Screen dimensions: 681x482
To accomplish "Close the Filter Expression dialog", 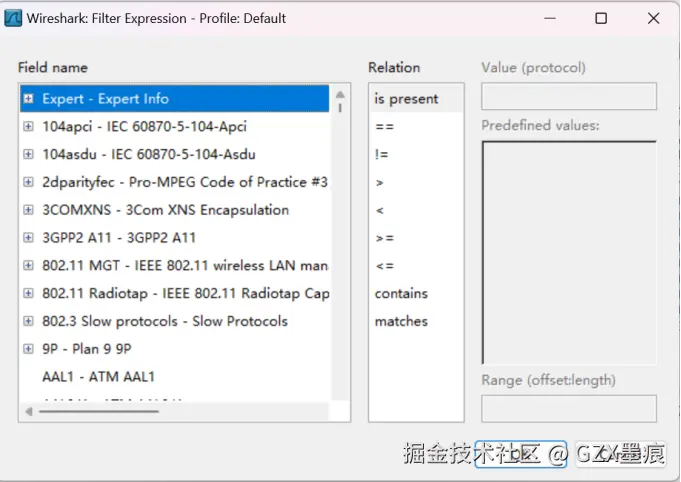I will click(653, 18).
